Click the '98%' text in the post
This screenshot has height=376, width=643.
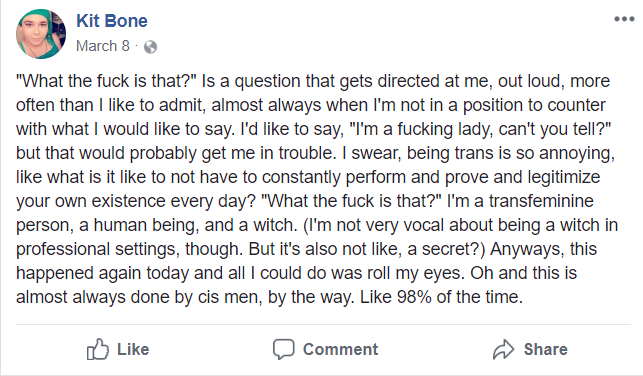coord(414,297)
